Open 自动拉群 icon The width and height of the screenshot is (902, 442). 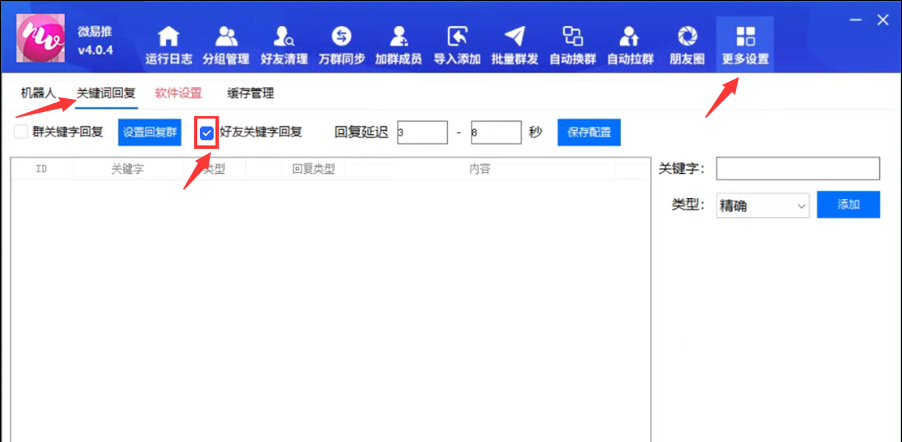(630, 37)
